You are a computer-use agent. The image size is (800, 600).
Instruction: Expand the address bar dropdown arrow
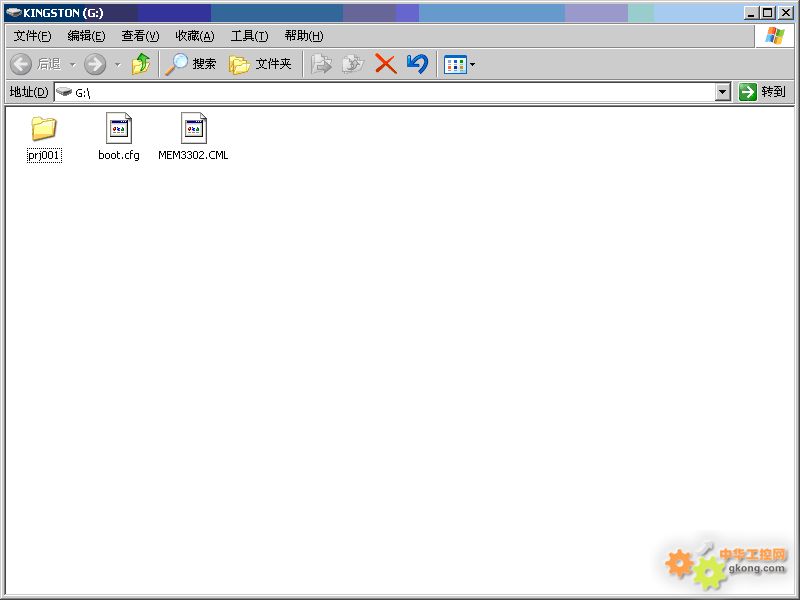click(722, 92)
